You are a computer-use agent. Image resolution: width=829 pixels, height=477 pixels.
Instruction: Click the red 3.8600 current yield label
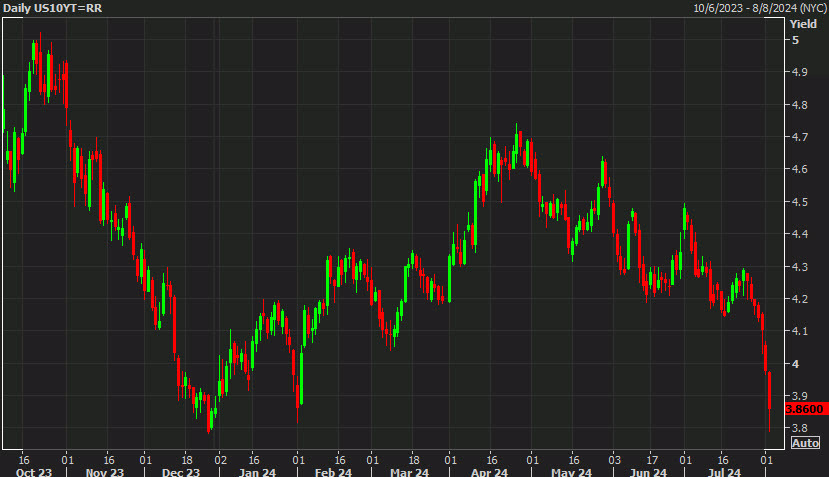click(804, 409)
